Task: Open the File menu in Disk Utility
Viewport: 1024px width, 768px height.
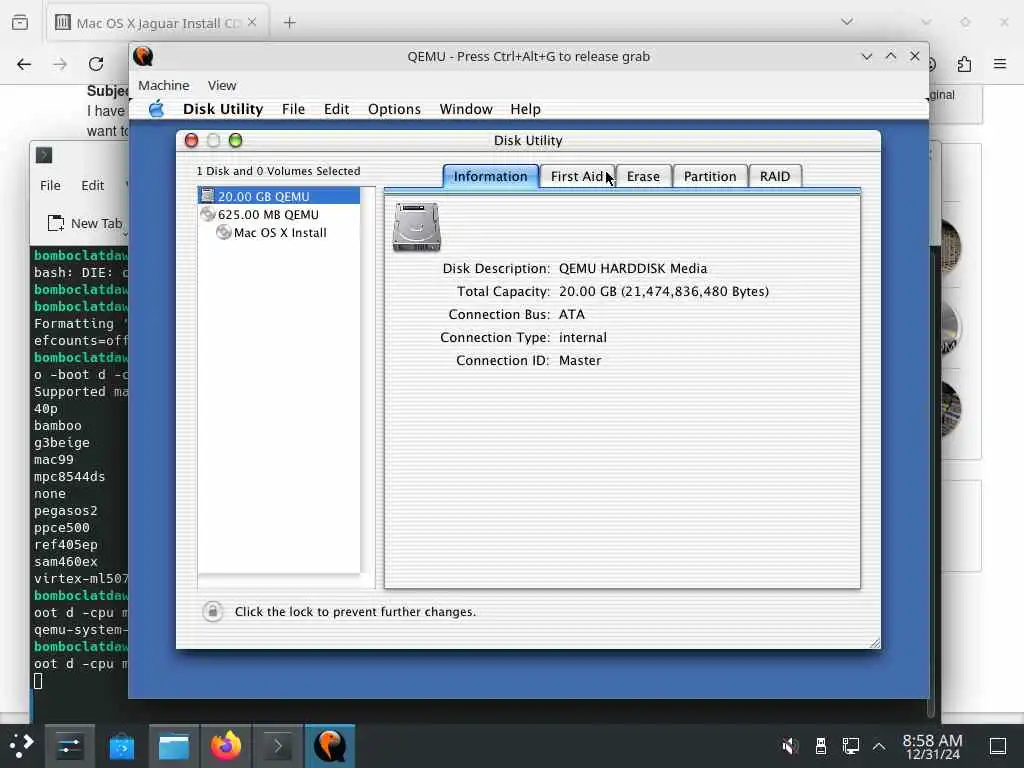Action: (x=293, y=109)
